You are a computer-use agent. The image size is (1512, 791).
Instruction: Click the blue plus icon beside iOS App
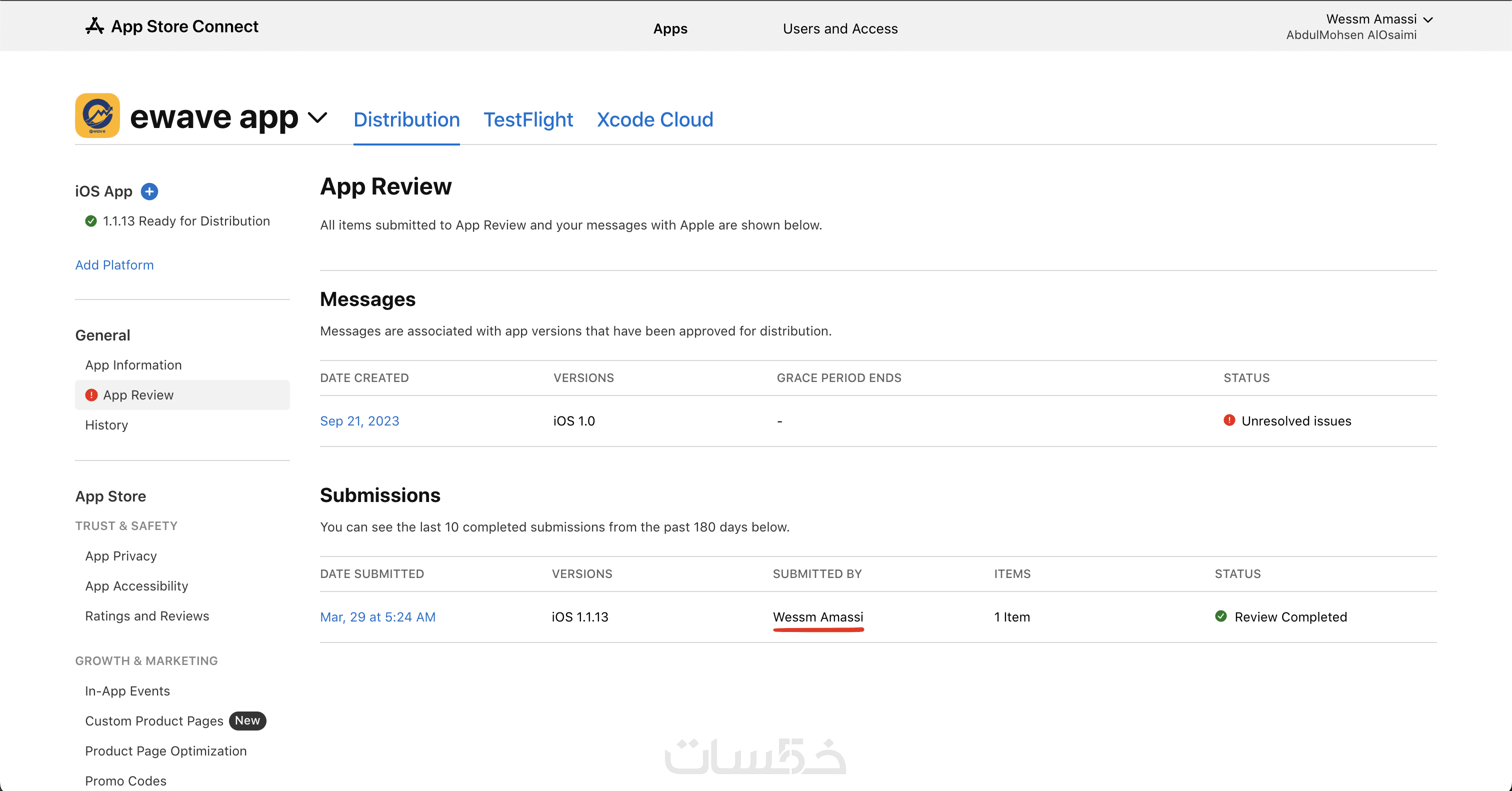click(x=149, y=191)
